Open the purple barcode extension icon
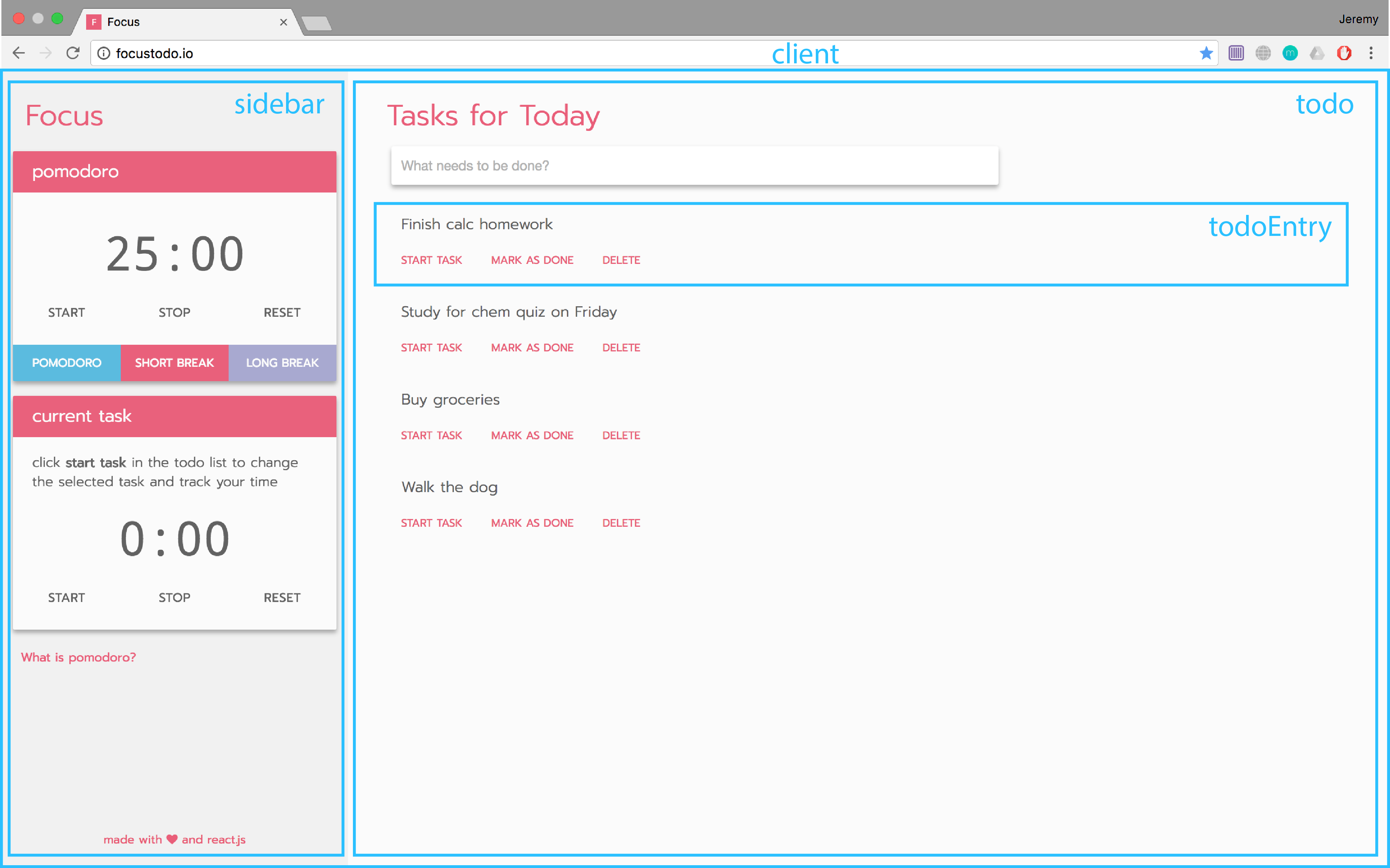Screen dimensions: 1390x868 1236,54
